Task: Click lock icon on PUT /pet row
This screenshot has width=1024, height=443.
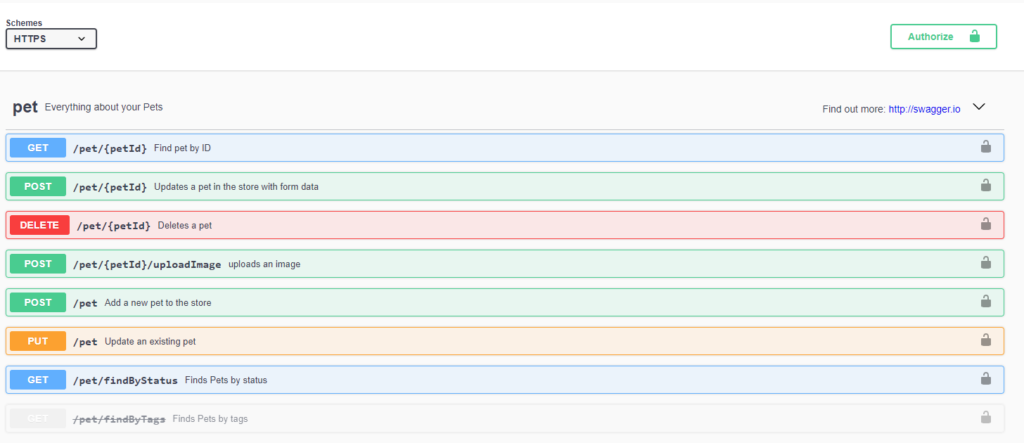Action: click(985, 340)
